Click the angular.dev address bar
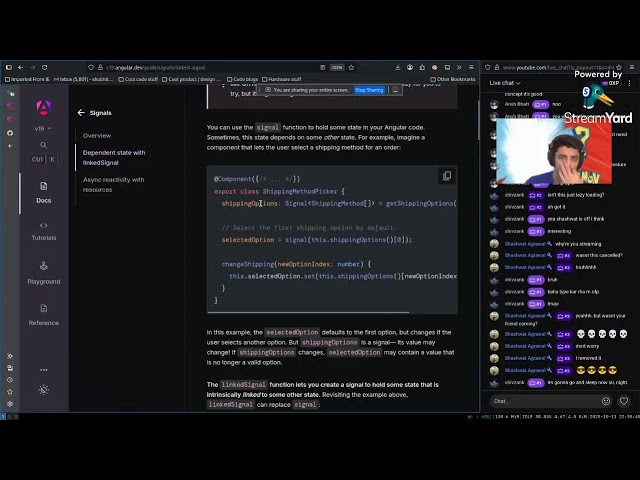640x480 pixels. [208, 67]
